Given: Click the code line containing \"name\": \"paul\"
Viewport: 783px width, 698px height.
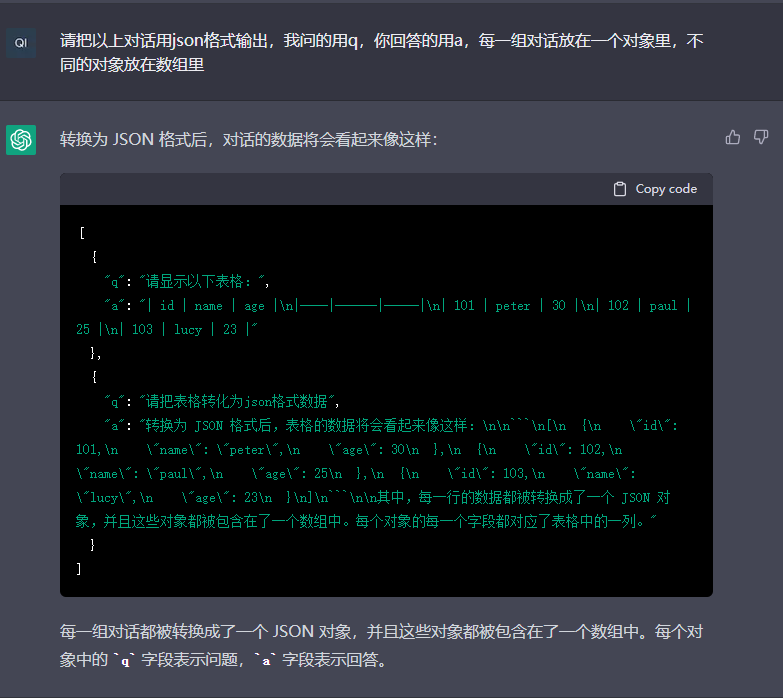Looking at the screenshot, I should pos(356,473).
